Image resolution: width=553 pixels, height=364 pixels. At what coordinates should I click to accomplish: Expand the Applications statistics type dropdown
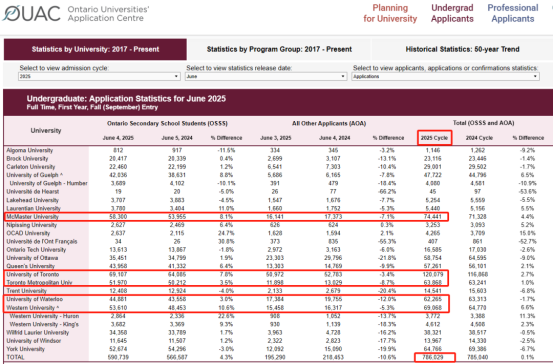[445, 76]
